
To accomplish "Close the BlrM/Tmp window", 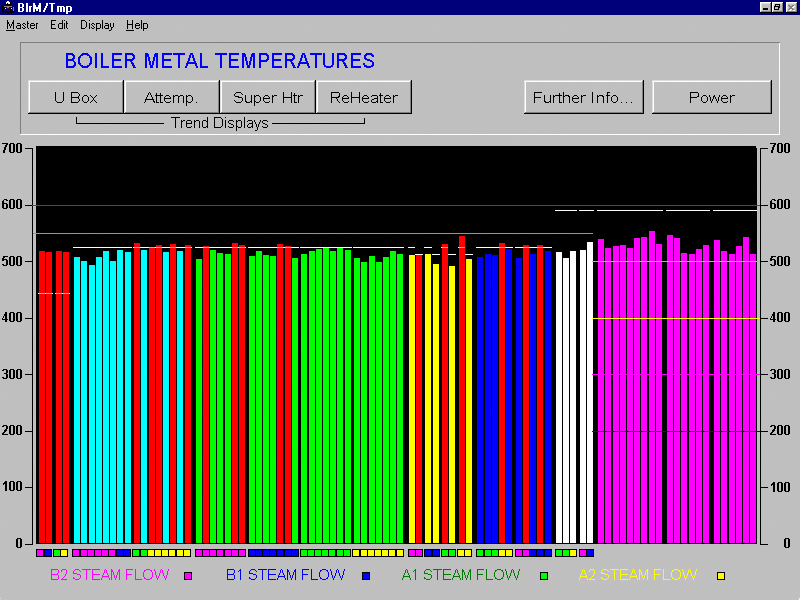I will (x=791, y=7).
